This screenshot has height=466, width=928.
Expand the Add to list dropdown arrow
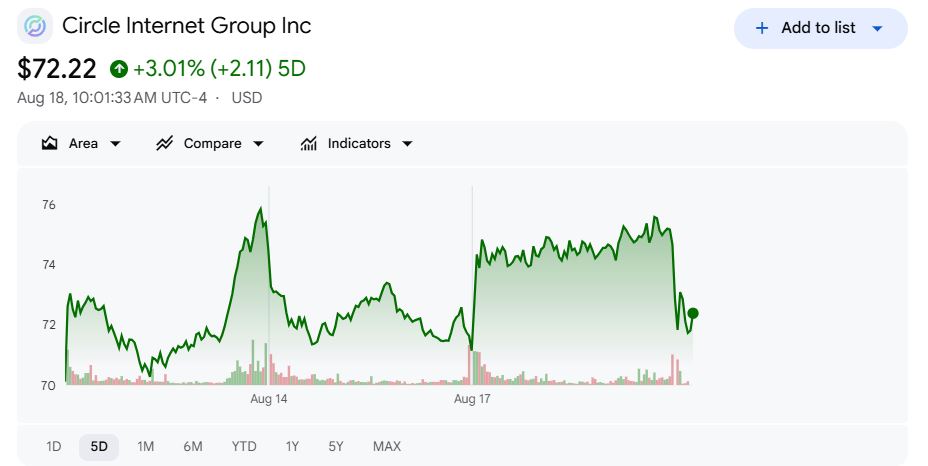point(878,28)
